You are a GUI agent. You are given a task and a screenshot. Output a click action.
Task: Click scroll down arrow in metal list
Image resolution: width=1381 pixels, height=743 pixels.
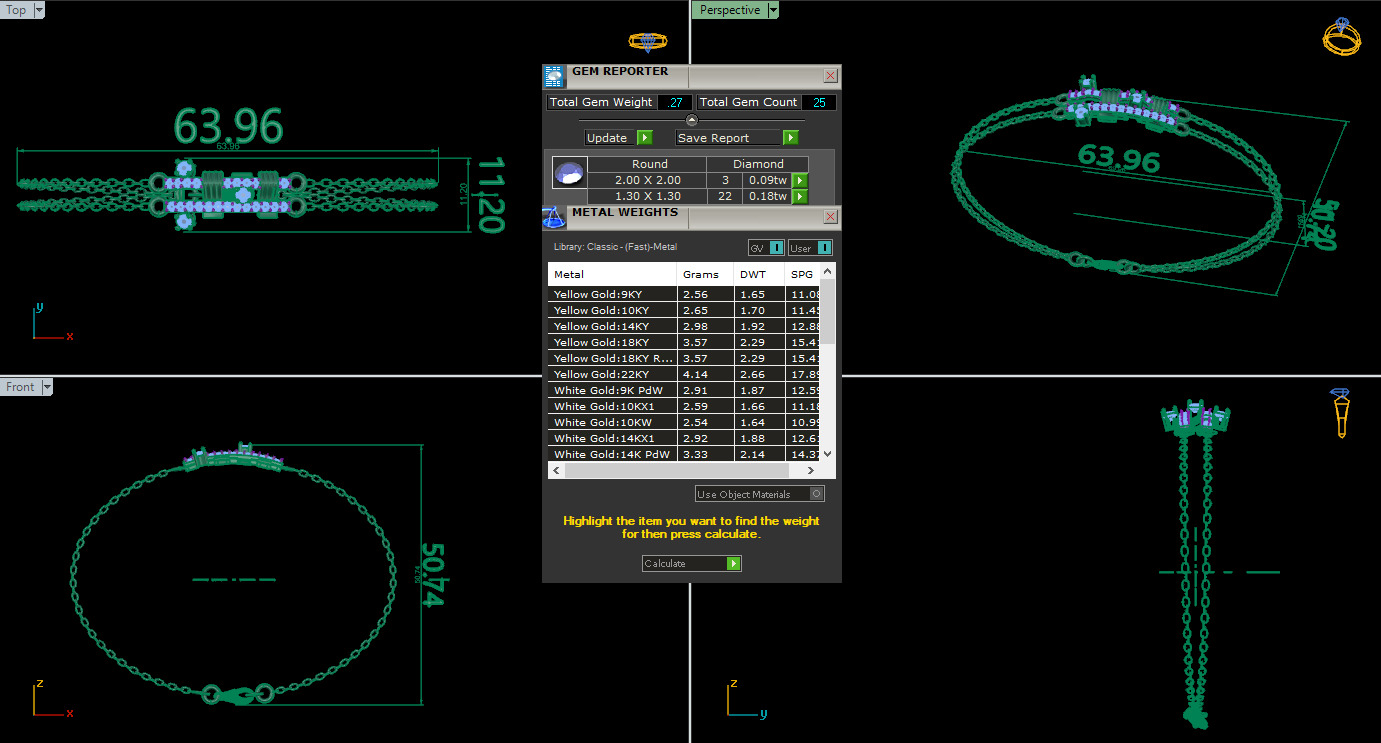click(827, 454)
